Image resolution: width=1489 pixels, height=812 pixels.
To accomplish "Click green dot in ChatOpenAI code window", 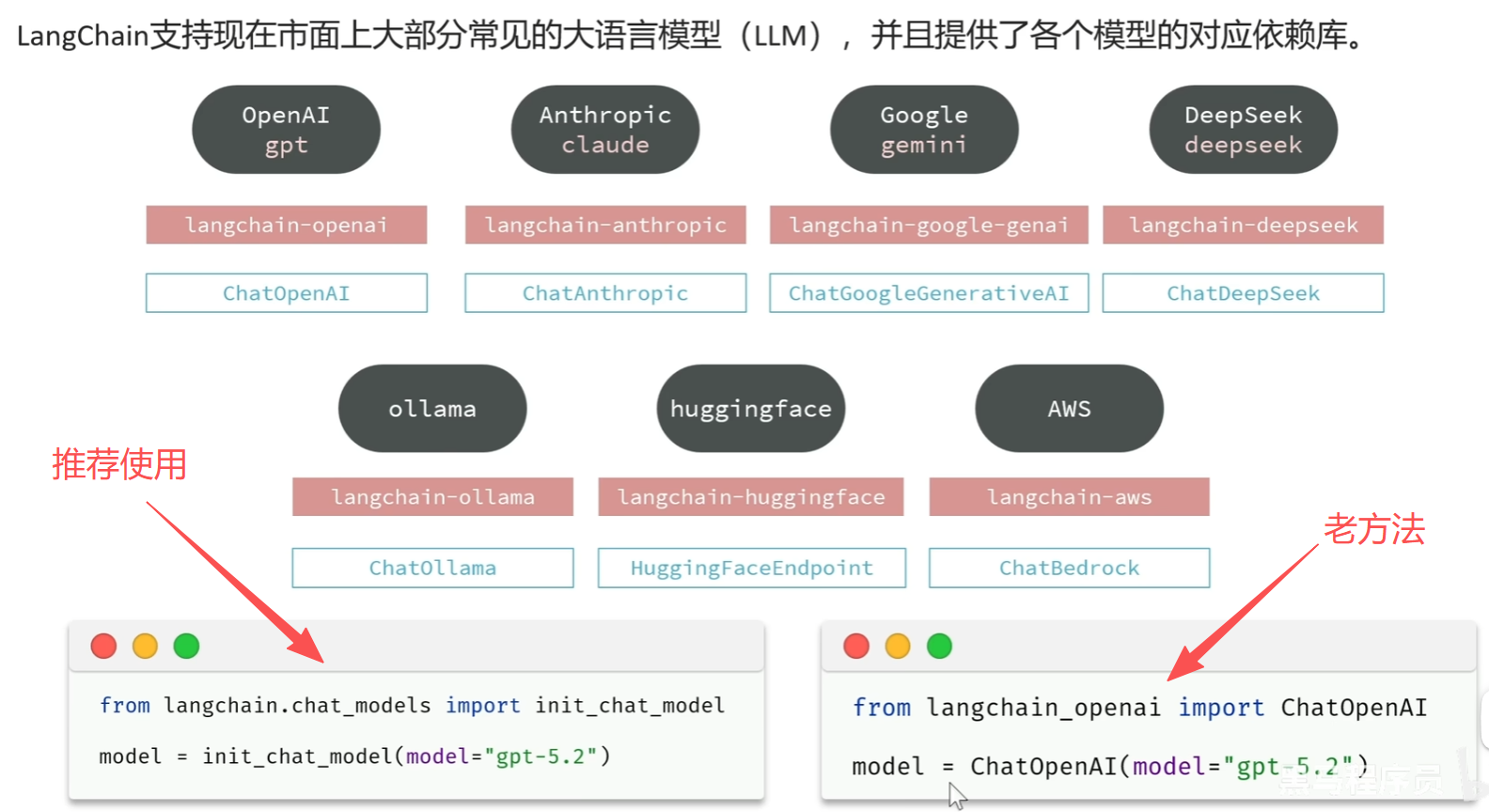I will point(939,647).
